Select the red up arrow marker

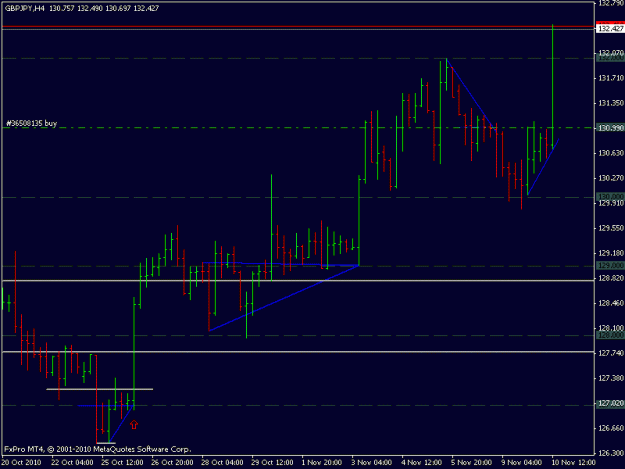(134, 425)
